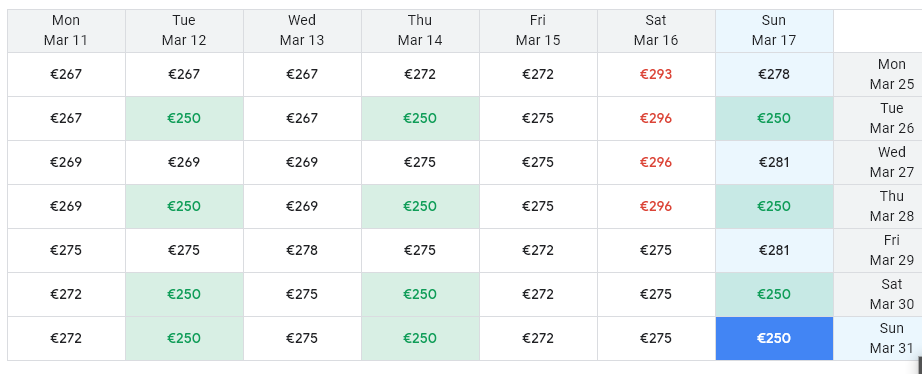Image resolution: width=922 pixels, height=374 pixels.
Task: Select €250 departing Mar 17 returning Sat Mar 30
Action: click(774, 295)
